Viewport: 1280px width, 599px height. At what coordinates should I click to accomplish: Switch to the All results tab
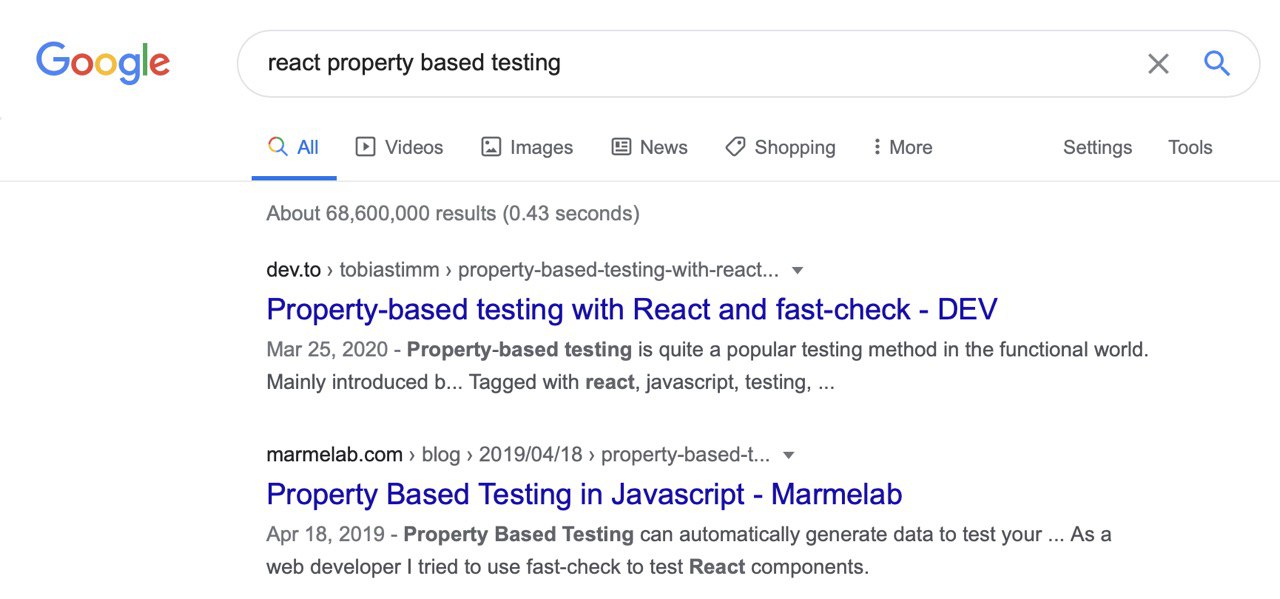294,147
